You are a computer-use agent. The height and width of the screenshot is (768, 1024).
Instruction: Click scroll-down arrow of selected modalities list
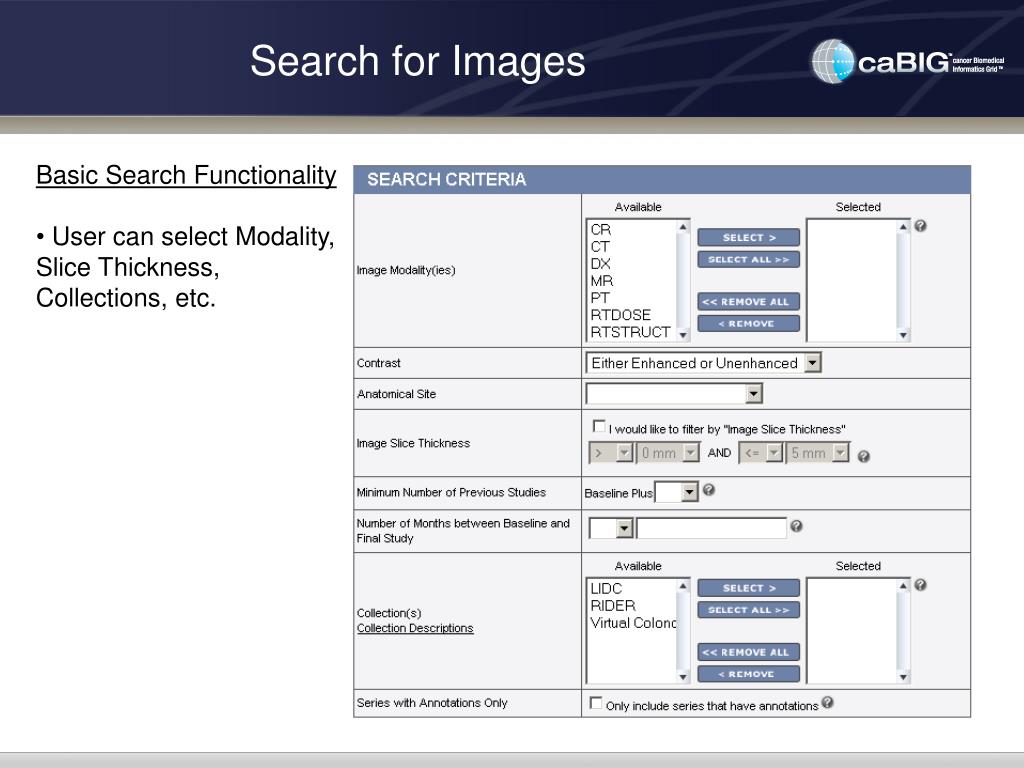point(903,334)
